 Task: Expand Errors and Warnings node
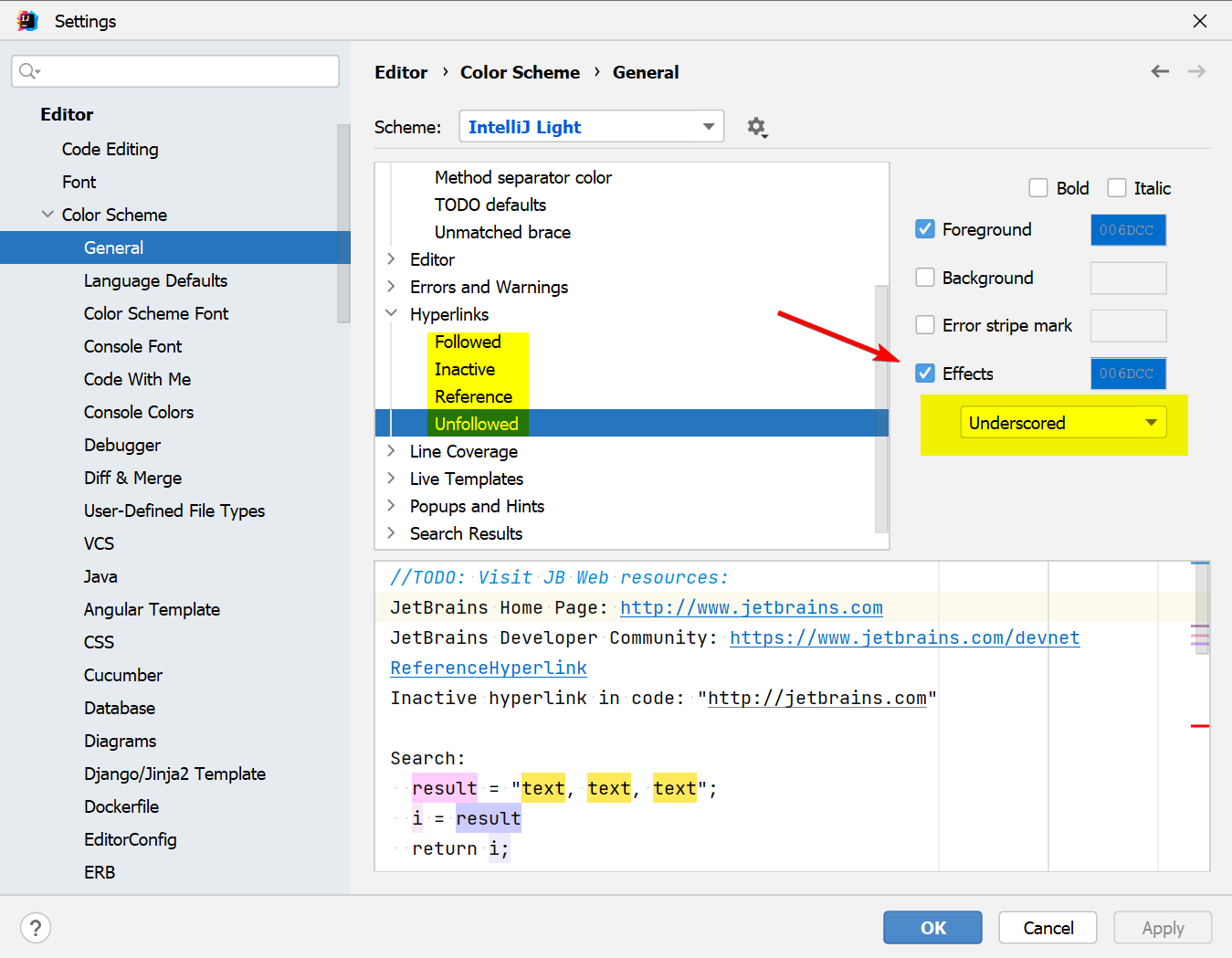coord(392,287)
